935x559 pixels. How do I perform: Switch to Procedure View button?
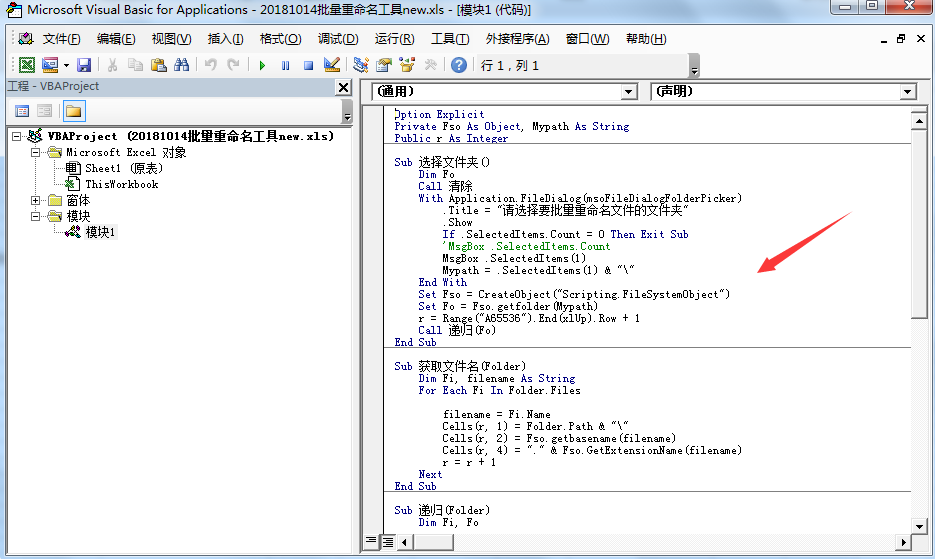point(371,542)
